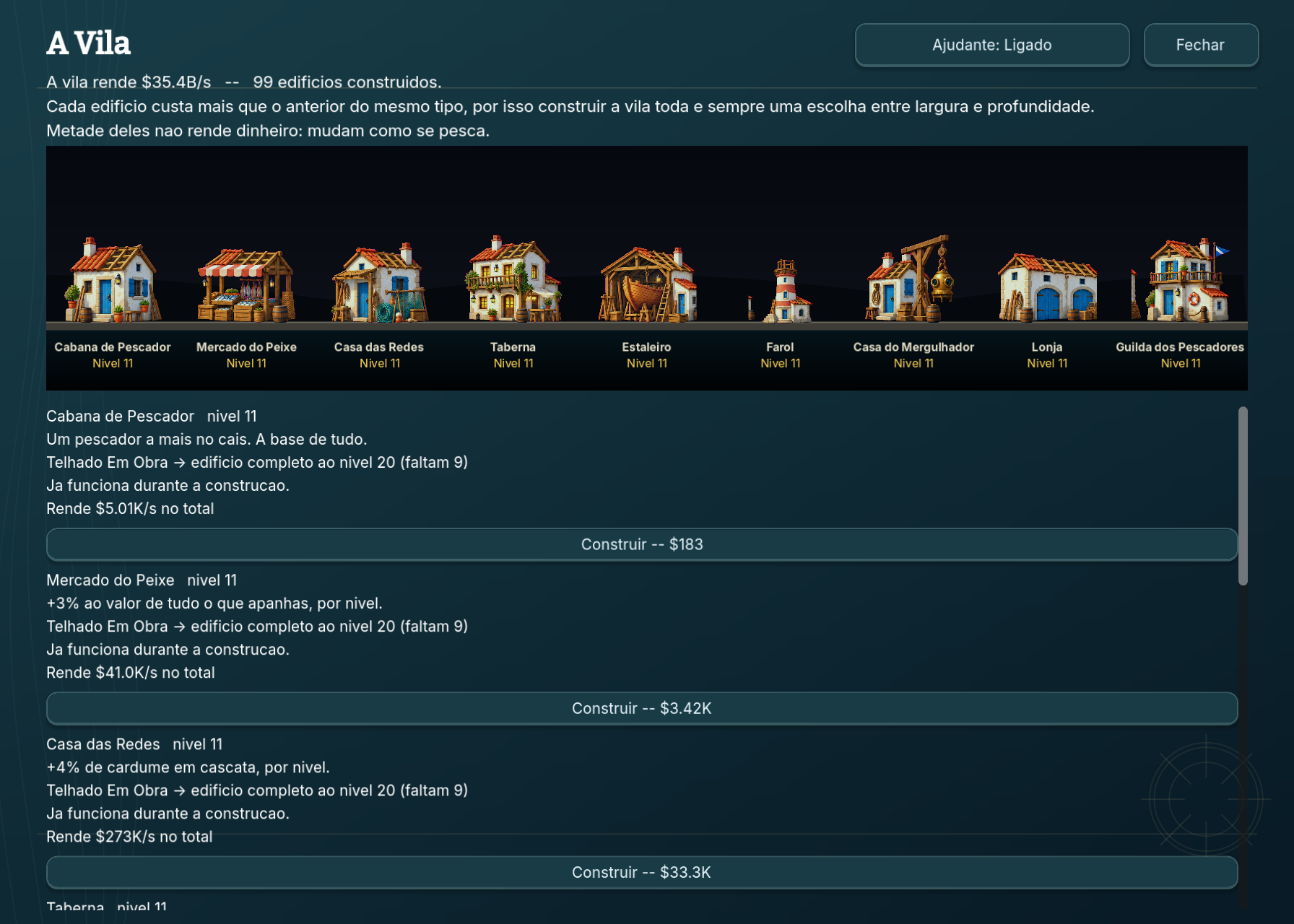1294x924 pixels.
Task: Click the 'Estaleiro' label under the picture
Action: [x=647, y=347]
